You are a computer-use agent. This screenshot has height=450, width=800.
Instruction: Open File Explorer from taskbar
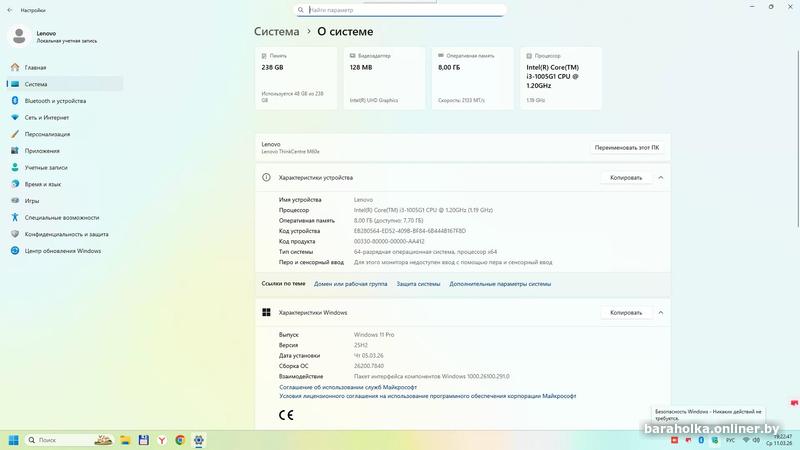click(125, 440)
